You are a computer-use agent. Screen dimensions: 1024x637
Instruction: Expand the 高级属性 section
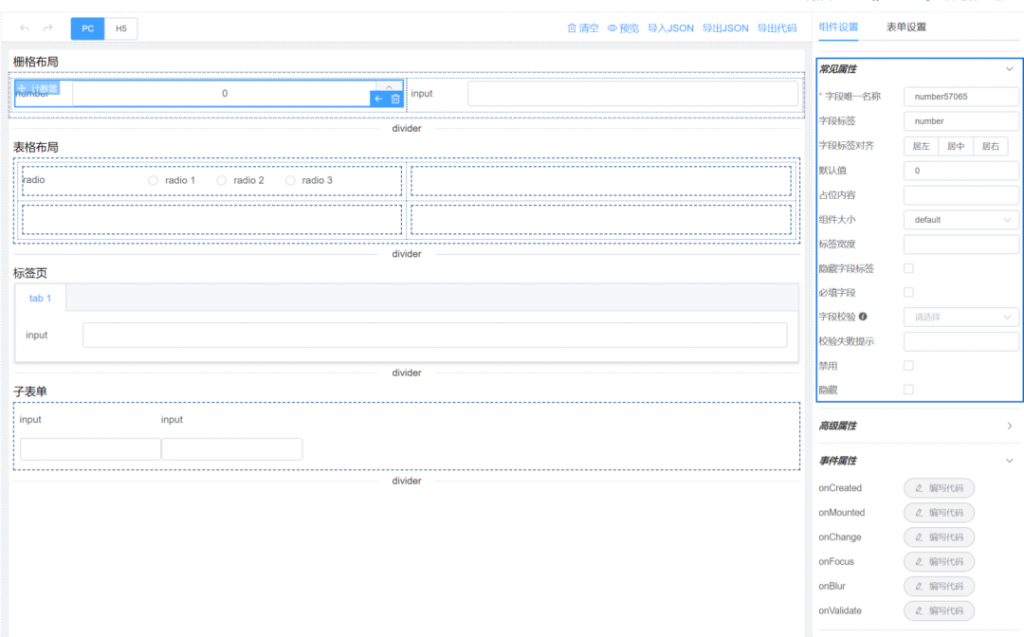[x=918, y=426]
